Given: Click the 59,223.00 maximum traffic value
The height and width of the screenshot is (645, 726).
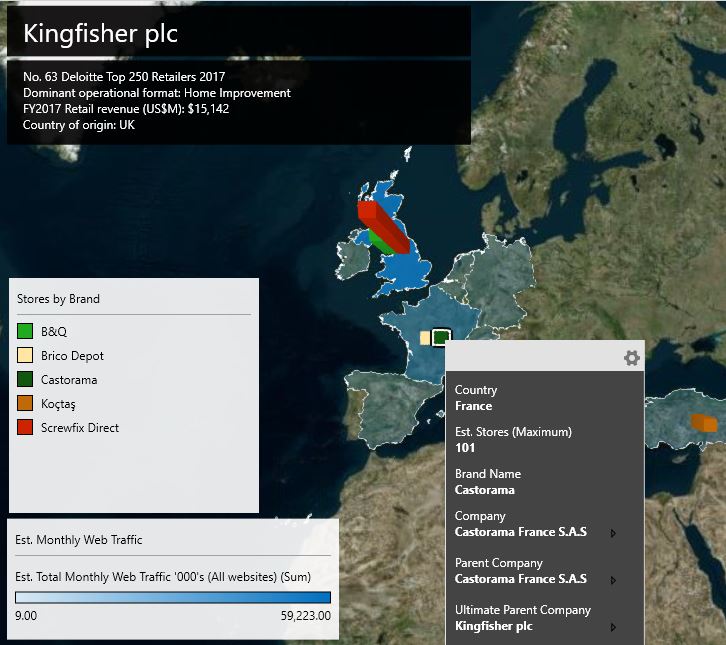Looking at the screenshot, I should coord(306,615).
